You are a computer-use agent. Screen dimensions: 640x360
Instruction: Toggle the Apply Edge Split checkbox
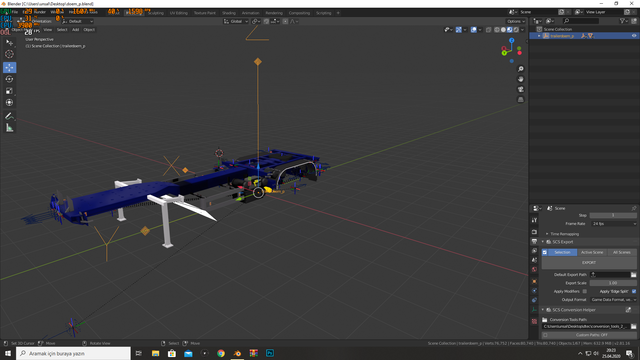tap(634, 291)
